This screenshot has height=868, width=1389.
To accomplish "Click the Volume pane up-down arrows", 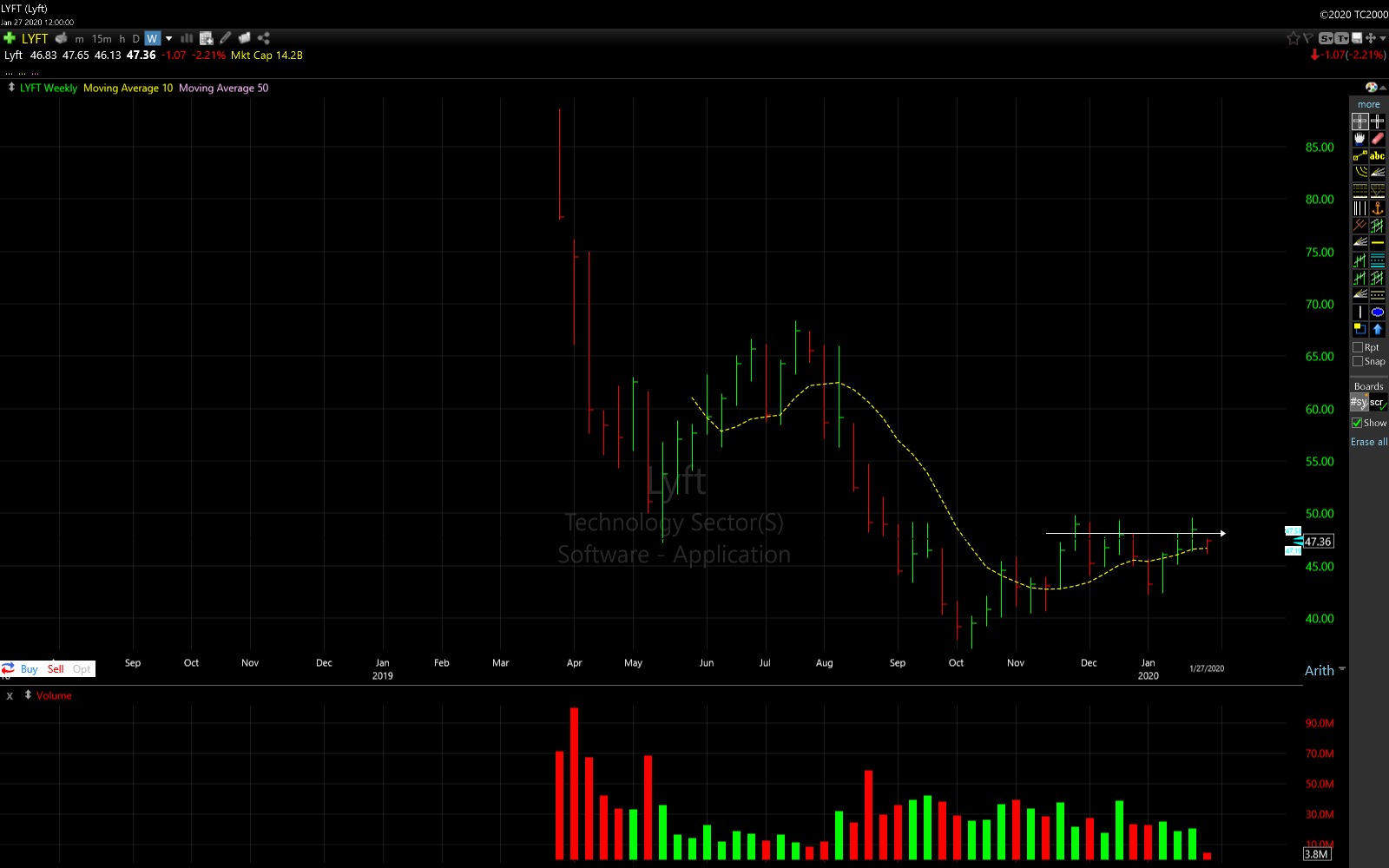I will 28,694.
